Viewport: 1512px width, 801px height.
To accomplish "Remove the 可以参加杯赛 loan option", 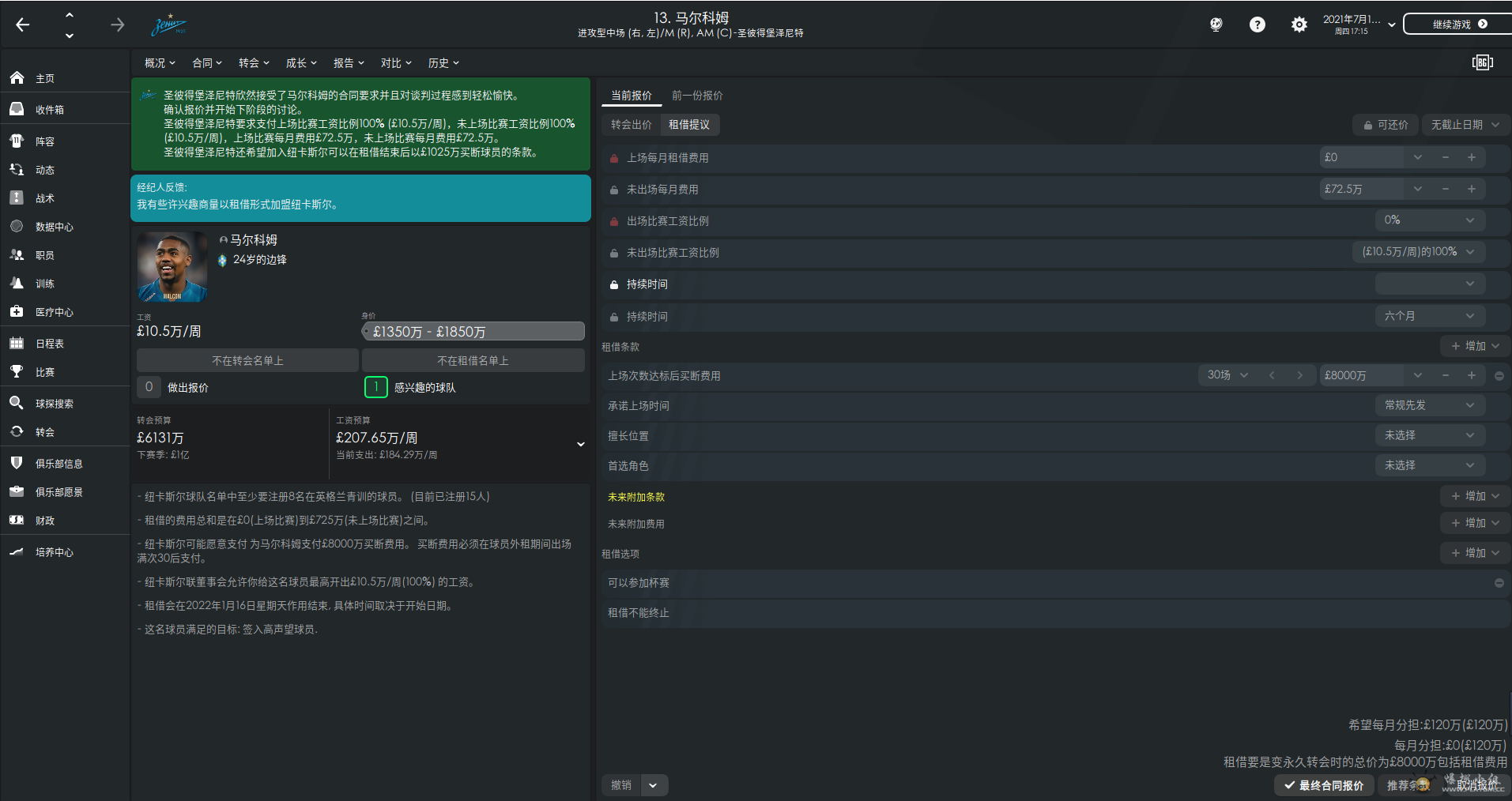I will point(1499,583).
